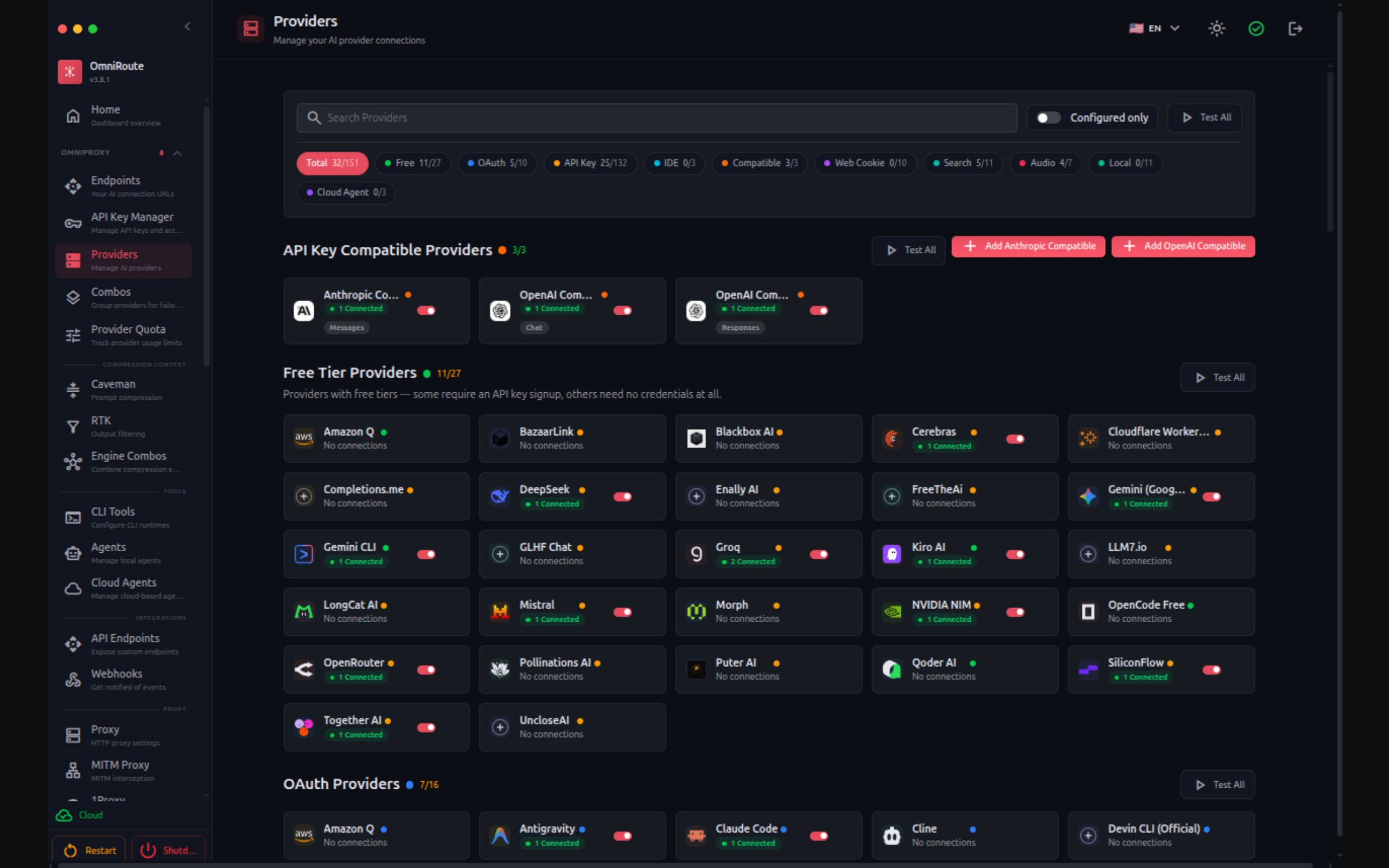Filter providers by API Key 25/132
The width and height of the screenshot is (1389, 868).
coord(590,163)
